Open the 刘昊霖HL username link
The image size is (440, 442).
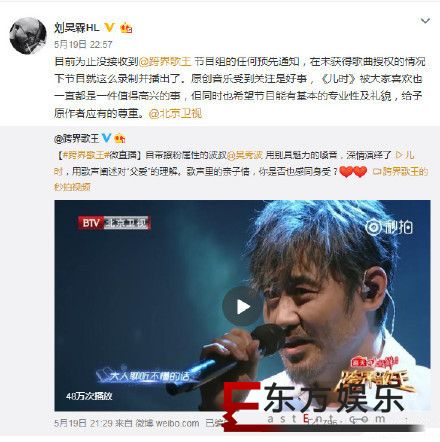[77, 28]
